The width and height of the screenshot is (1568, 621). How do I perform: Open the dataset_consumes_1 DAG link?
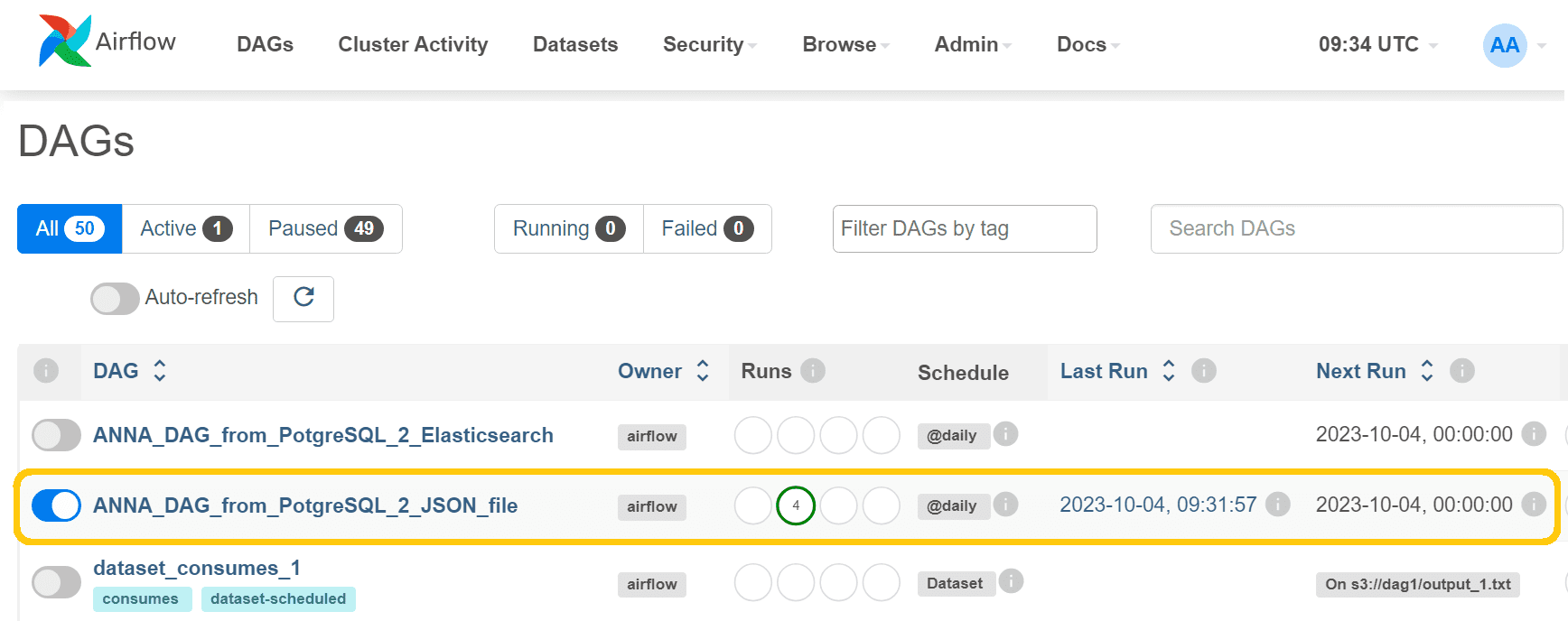(x=197, y=568)
